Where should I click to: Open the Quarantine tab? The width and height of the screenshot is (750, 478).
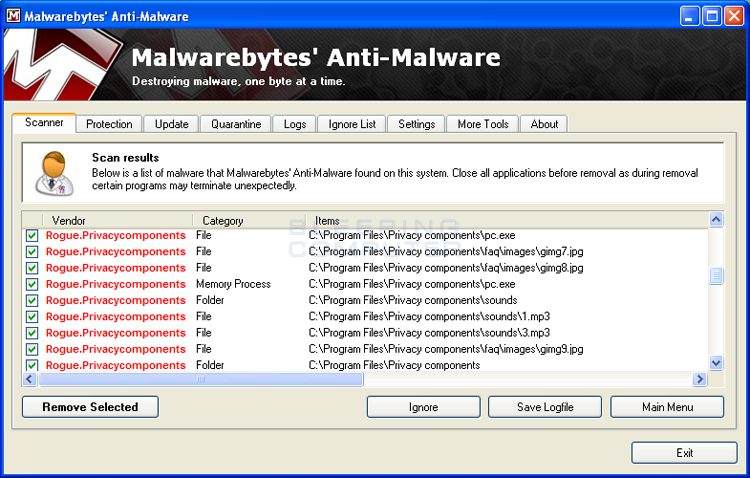click(x=236, y=124)
